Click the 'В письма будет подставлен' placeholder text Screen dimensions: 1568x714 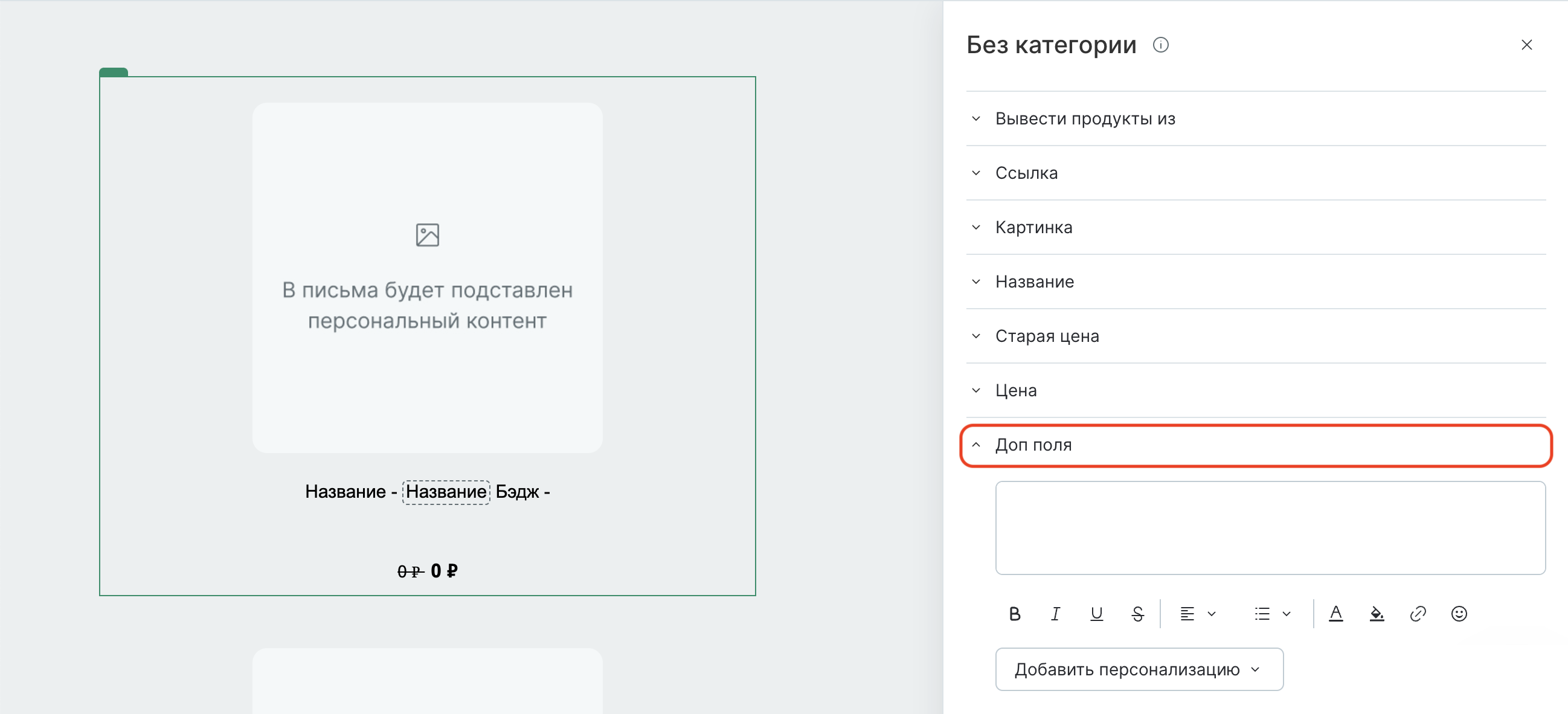(x=427, y=290)
